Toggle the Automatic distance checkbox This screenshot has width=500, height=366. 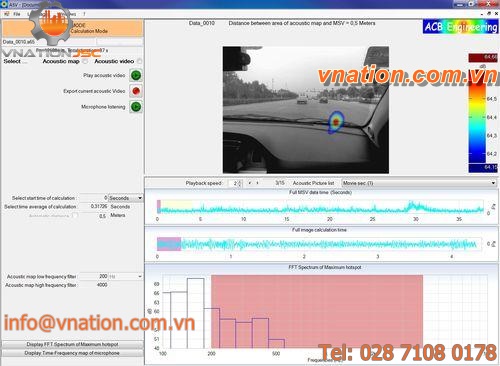[x=75, y=216]
